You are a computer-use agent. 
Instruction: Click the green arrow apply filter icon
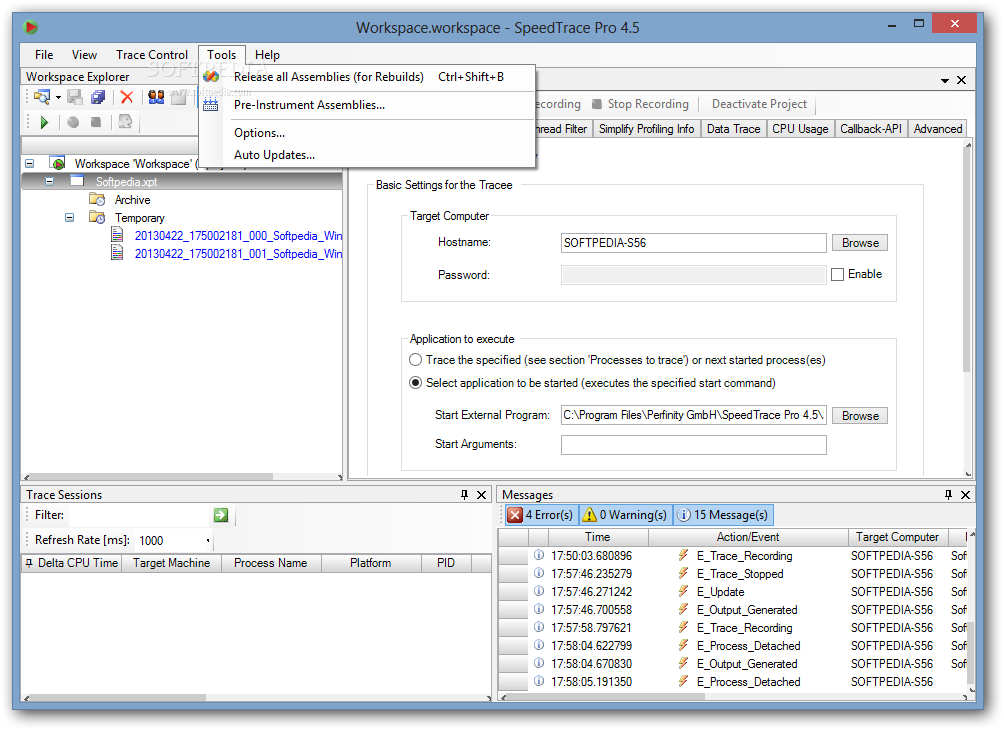click(221, 515)
